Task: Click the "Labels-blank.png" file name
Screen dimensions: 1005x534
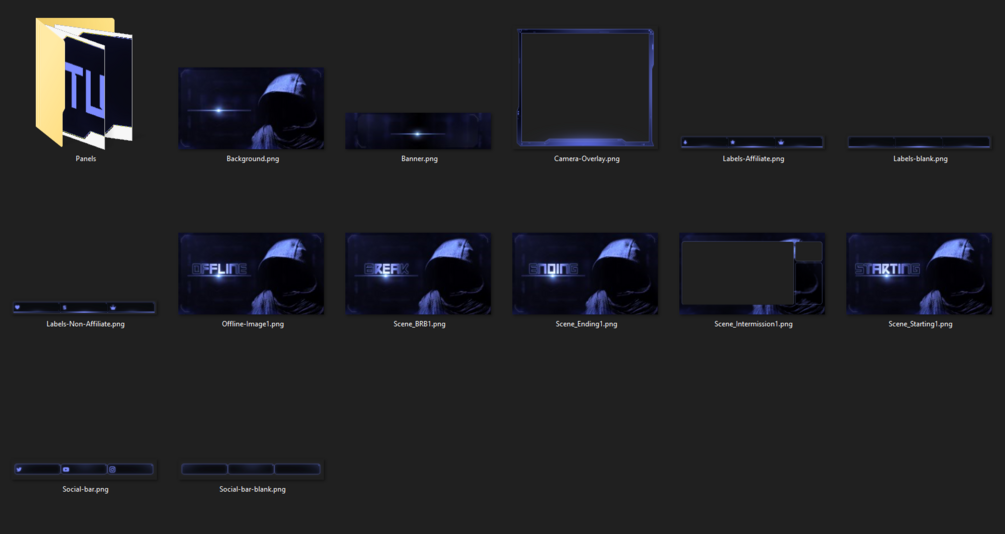Action: (920, 158)
